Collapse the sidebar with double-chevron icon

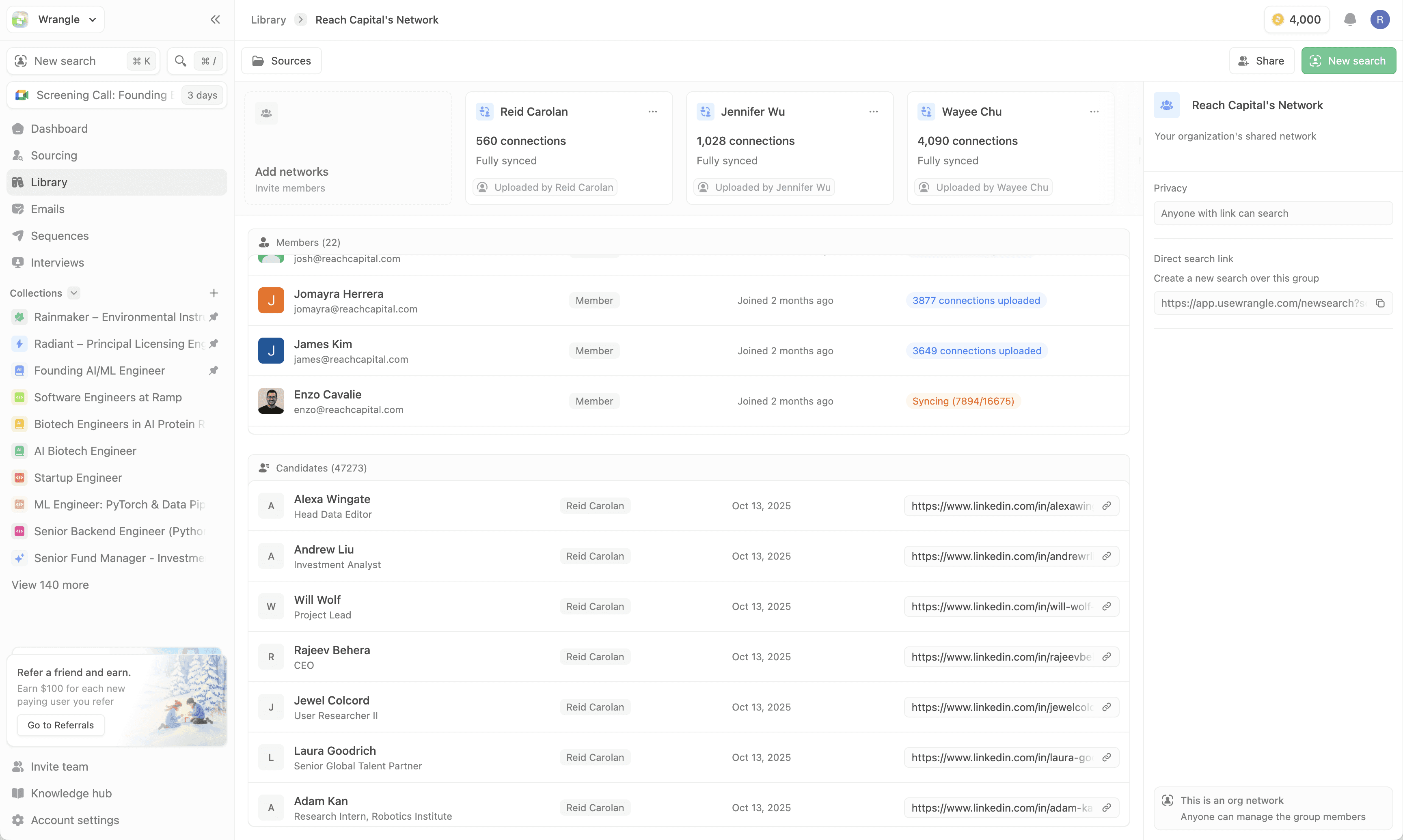click(215, 20)
